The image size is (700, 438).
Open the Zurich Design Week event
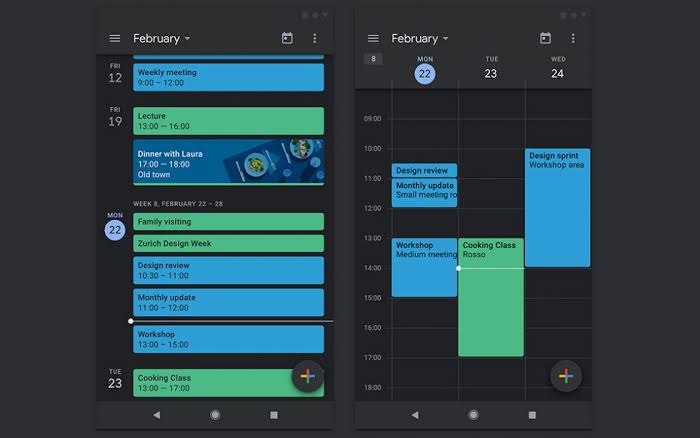coord(229,243)
